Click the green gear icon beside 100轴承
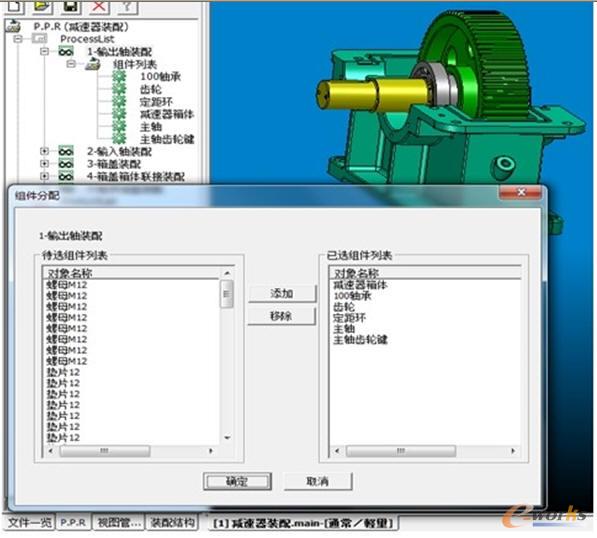 coord(119,77)
